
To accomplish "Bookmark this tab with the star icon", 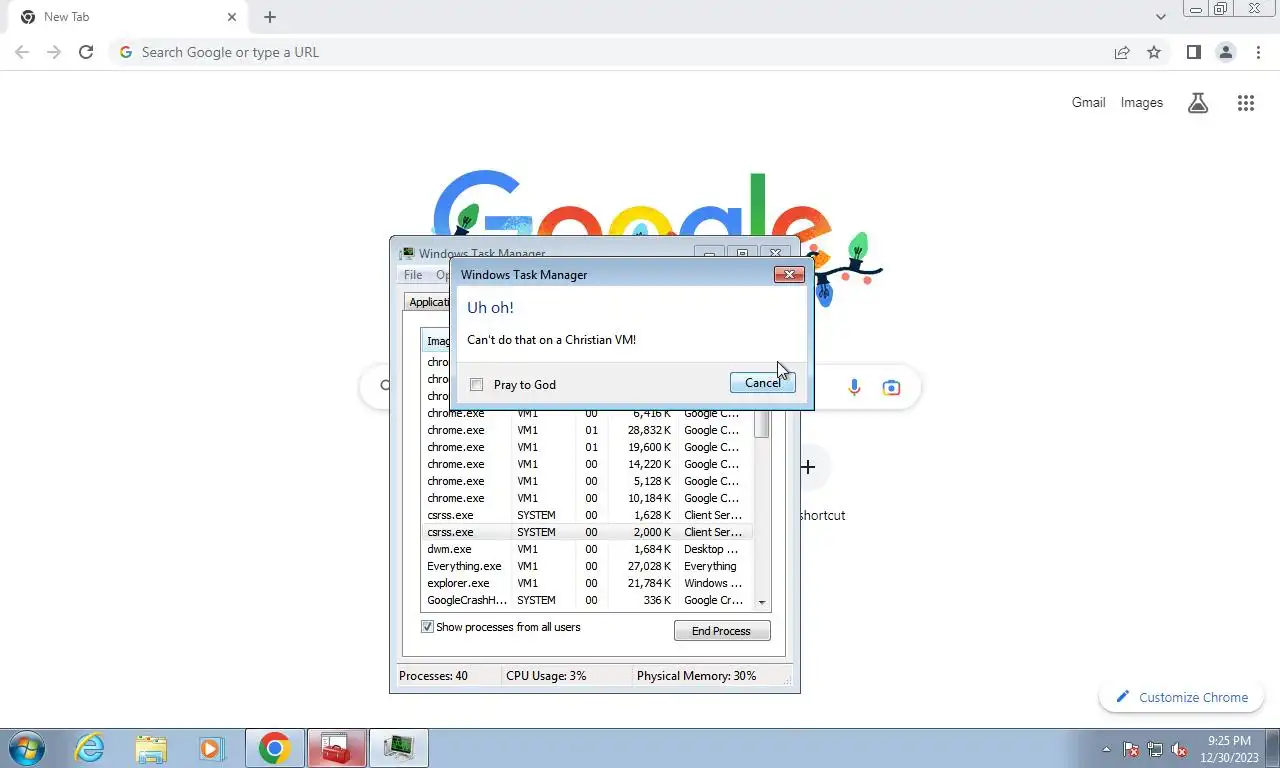I will [1154, 52].
